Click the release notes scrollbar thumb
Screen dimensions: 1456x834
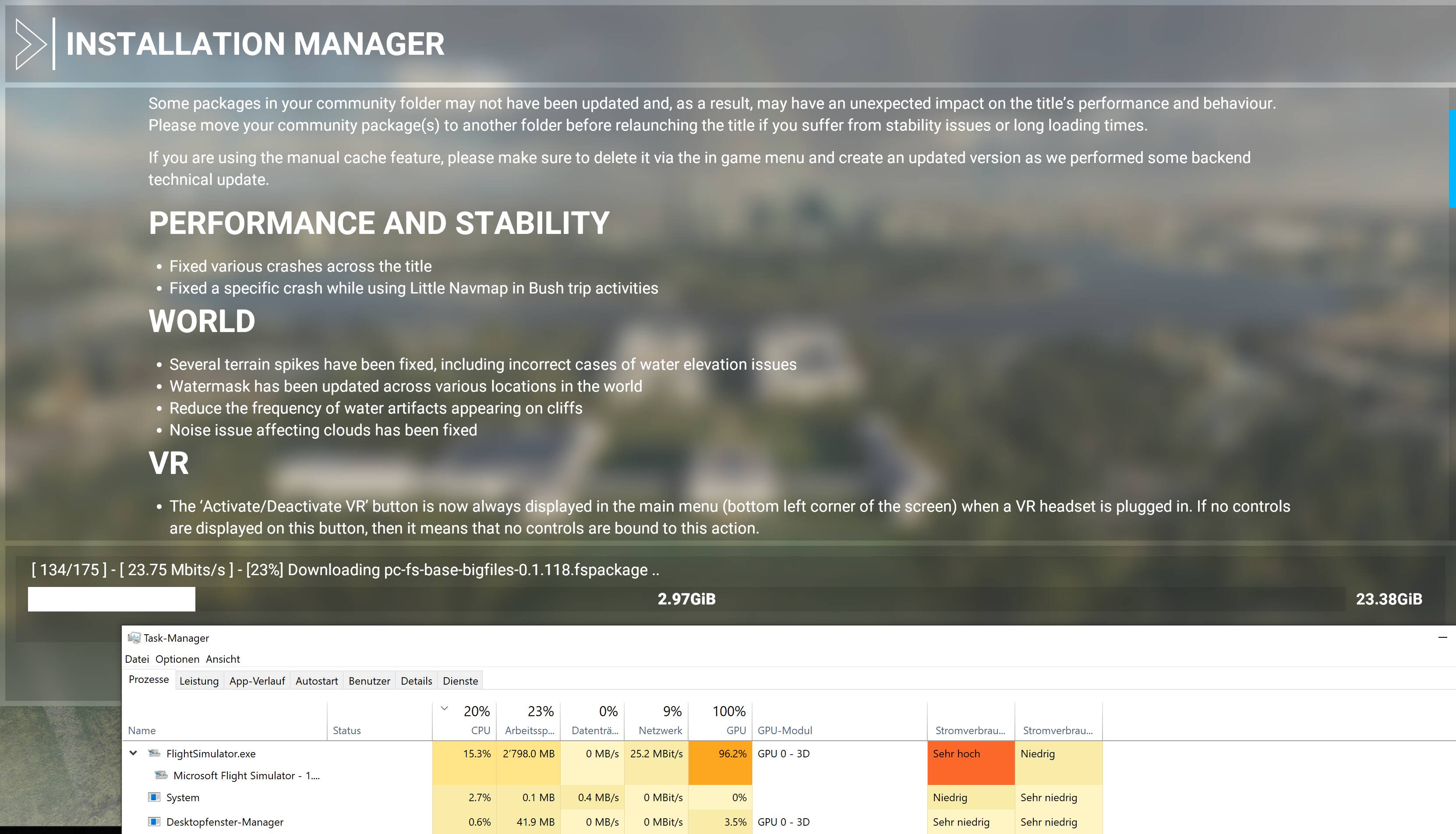coord(1452,158)
